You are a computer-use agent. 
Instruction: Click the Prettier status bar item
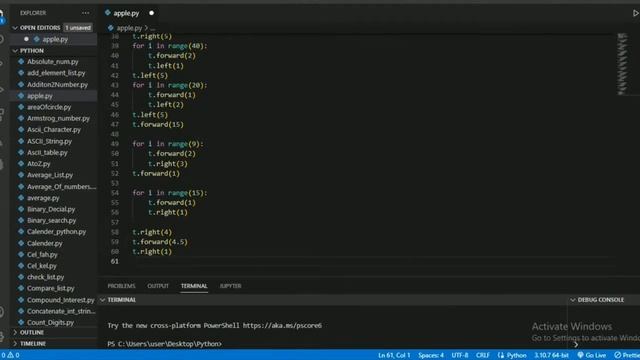click(x=627, y=355)
